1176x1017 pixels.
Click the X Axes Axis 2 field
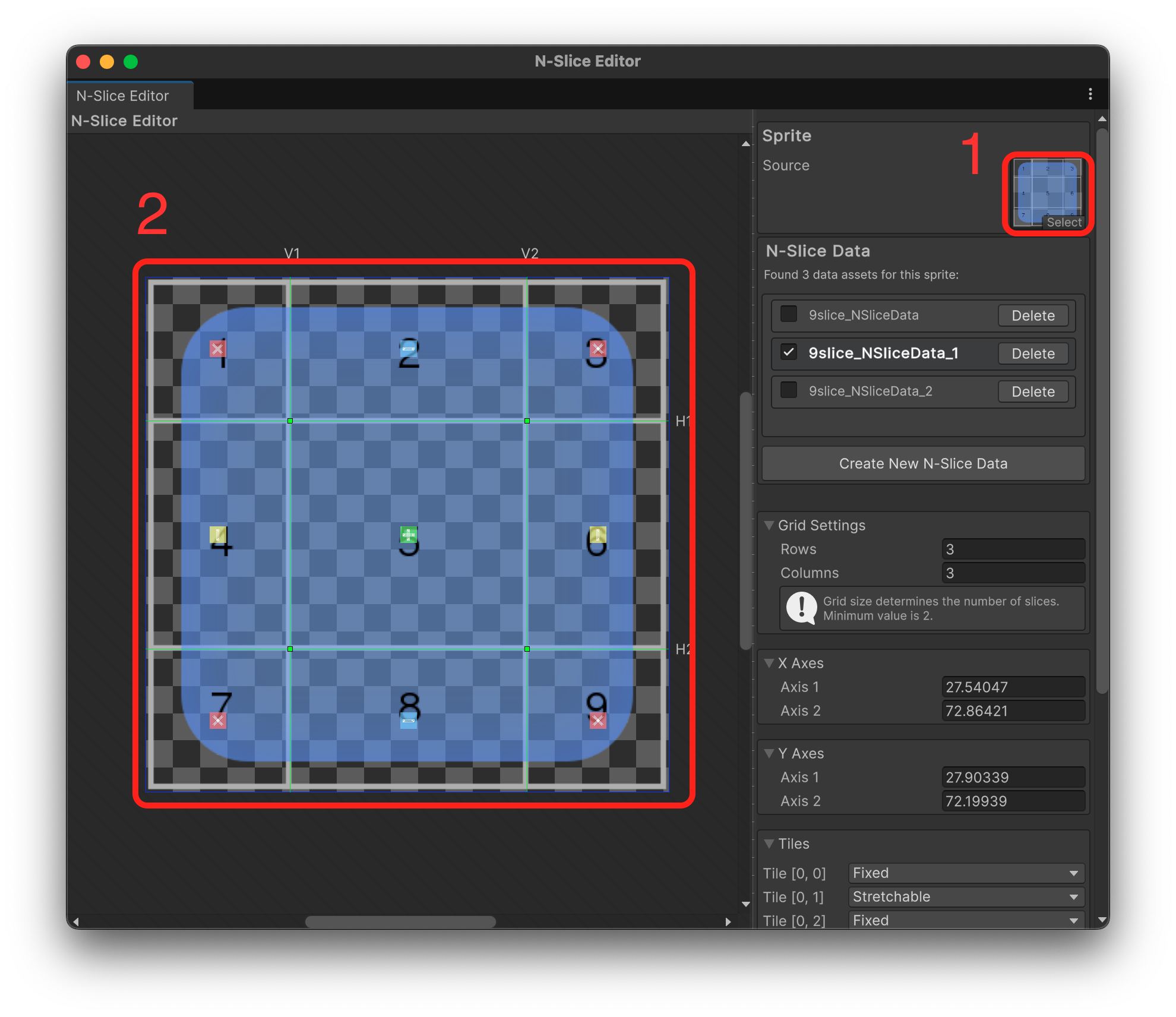pyautogui.click(x=1013, y=710)
